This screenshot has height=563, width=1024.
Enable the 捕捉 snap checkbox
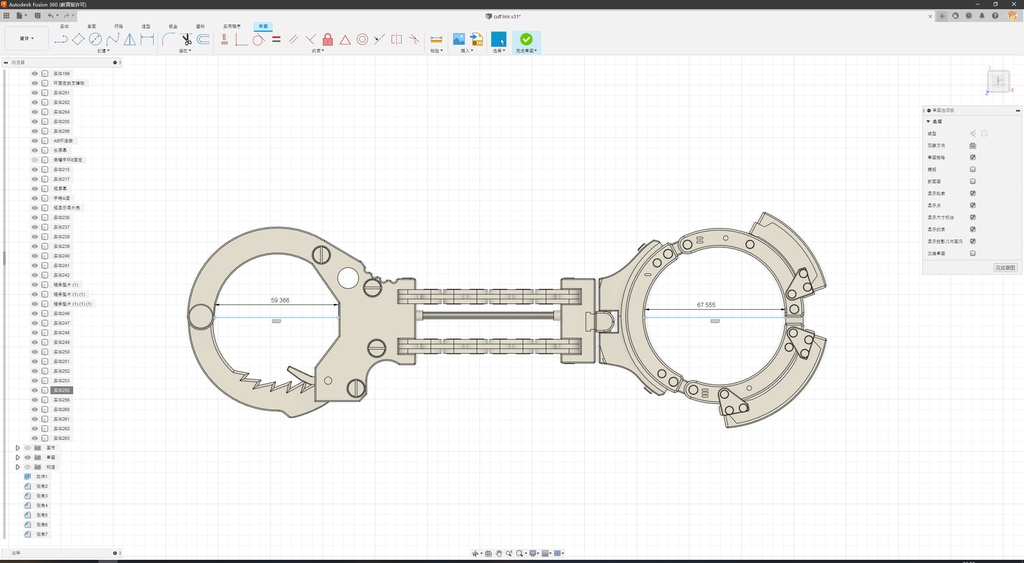[x=972, y=169]
